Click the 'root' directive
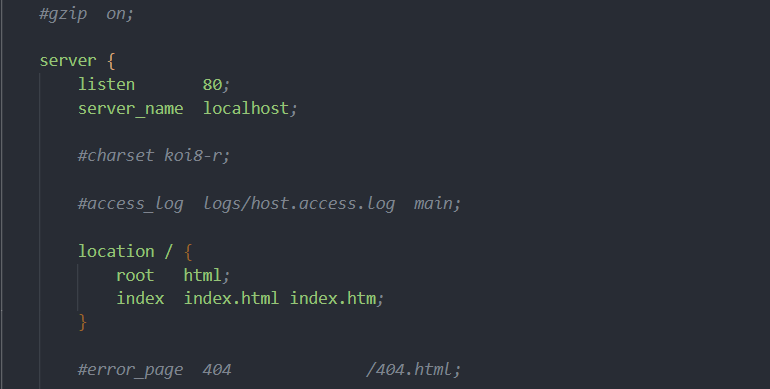This screenshot has width=770, height=389. pyautogui.click(x=135, y=276)
